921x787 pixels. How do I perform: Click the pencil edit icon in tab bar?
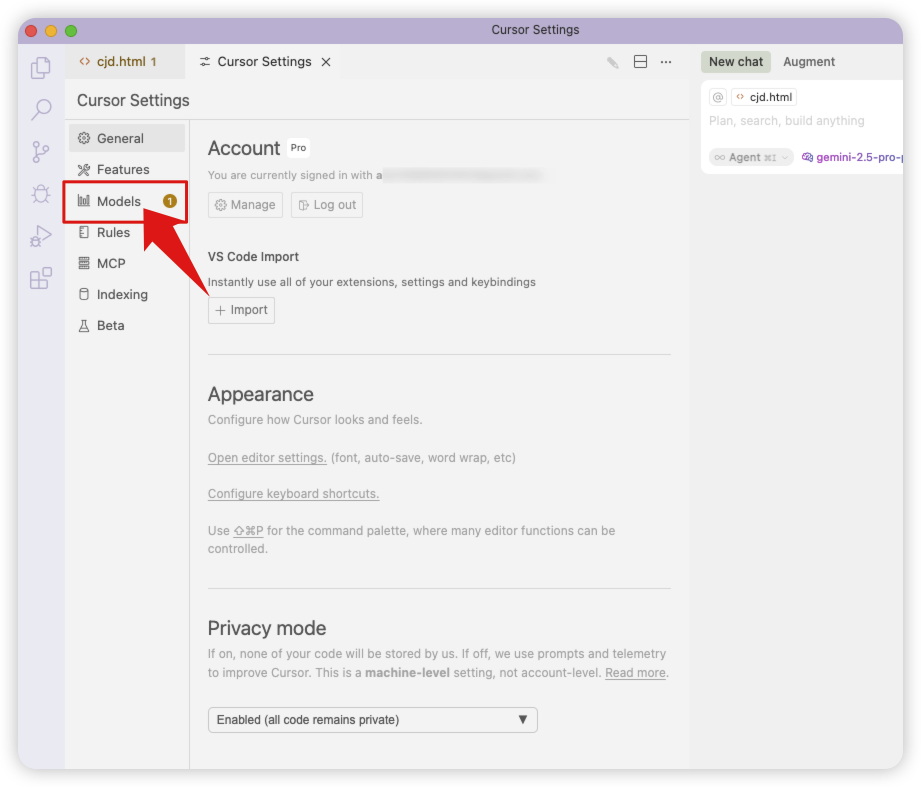click(x=613, y=62)
